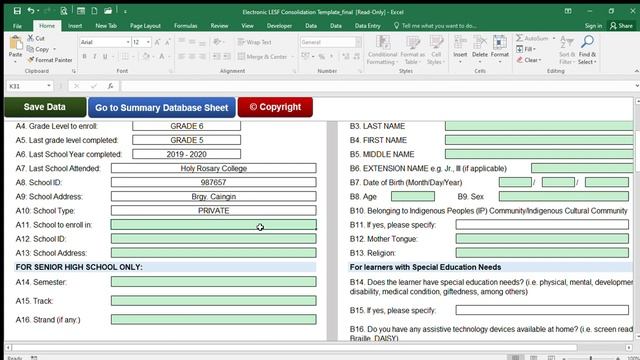Click the Fill Color bucket icon
640x360 pixels.
(x=146, y=56)
